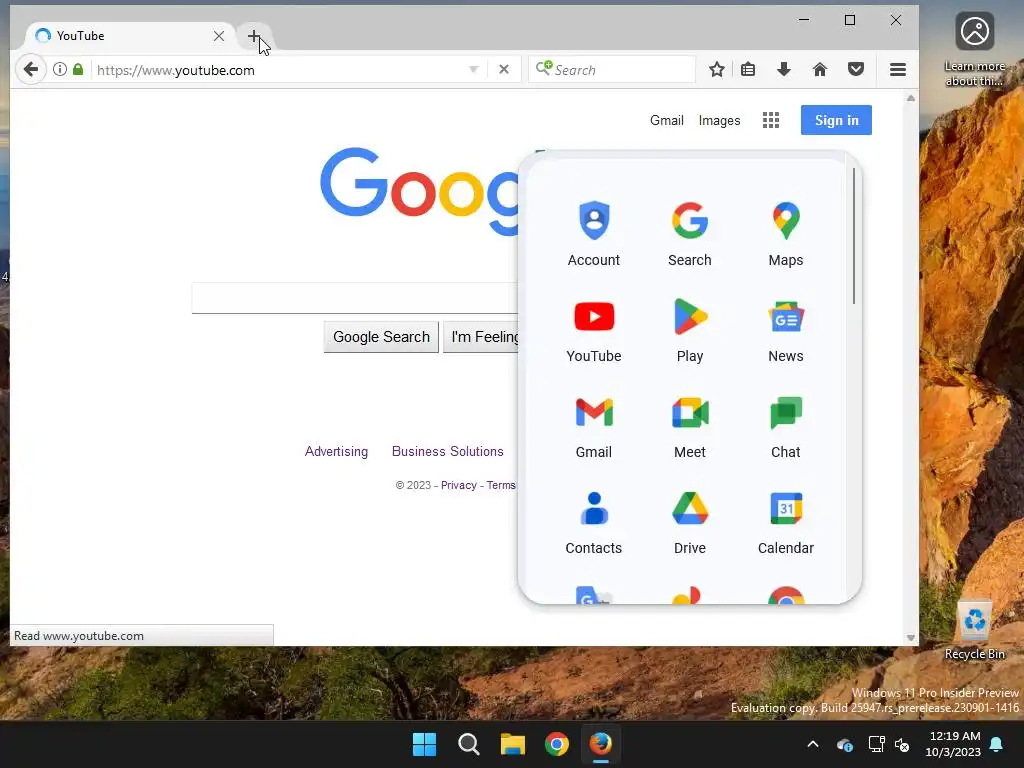1024x768 pixels.
Task: Click the page scrollbar up arrow
Action: pos(910,98)
